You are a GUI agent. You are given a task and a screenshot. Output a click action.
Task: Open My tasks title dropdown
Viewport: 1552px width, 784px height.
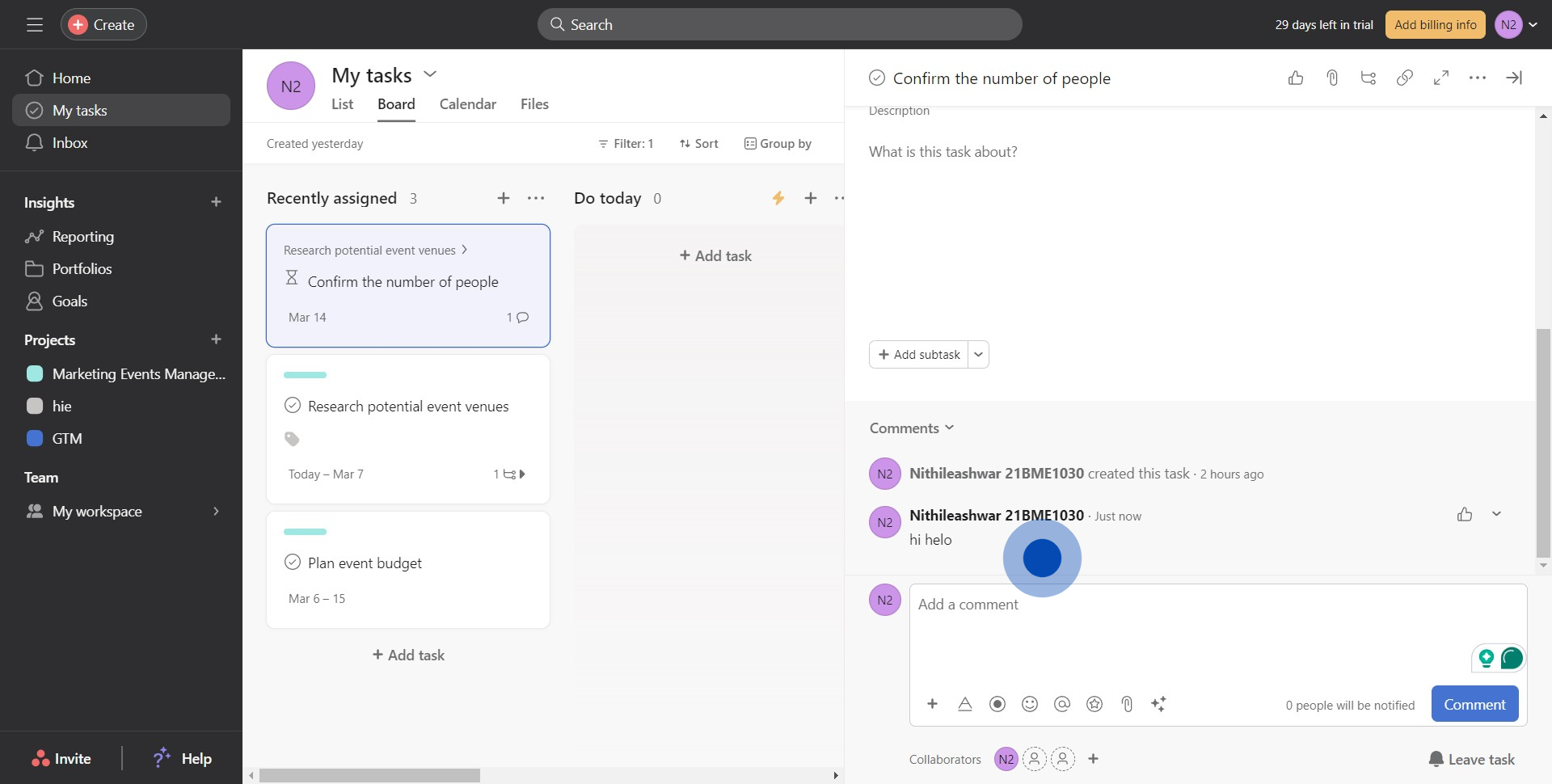(430, 74)
